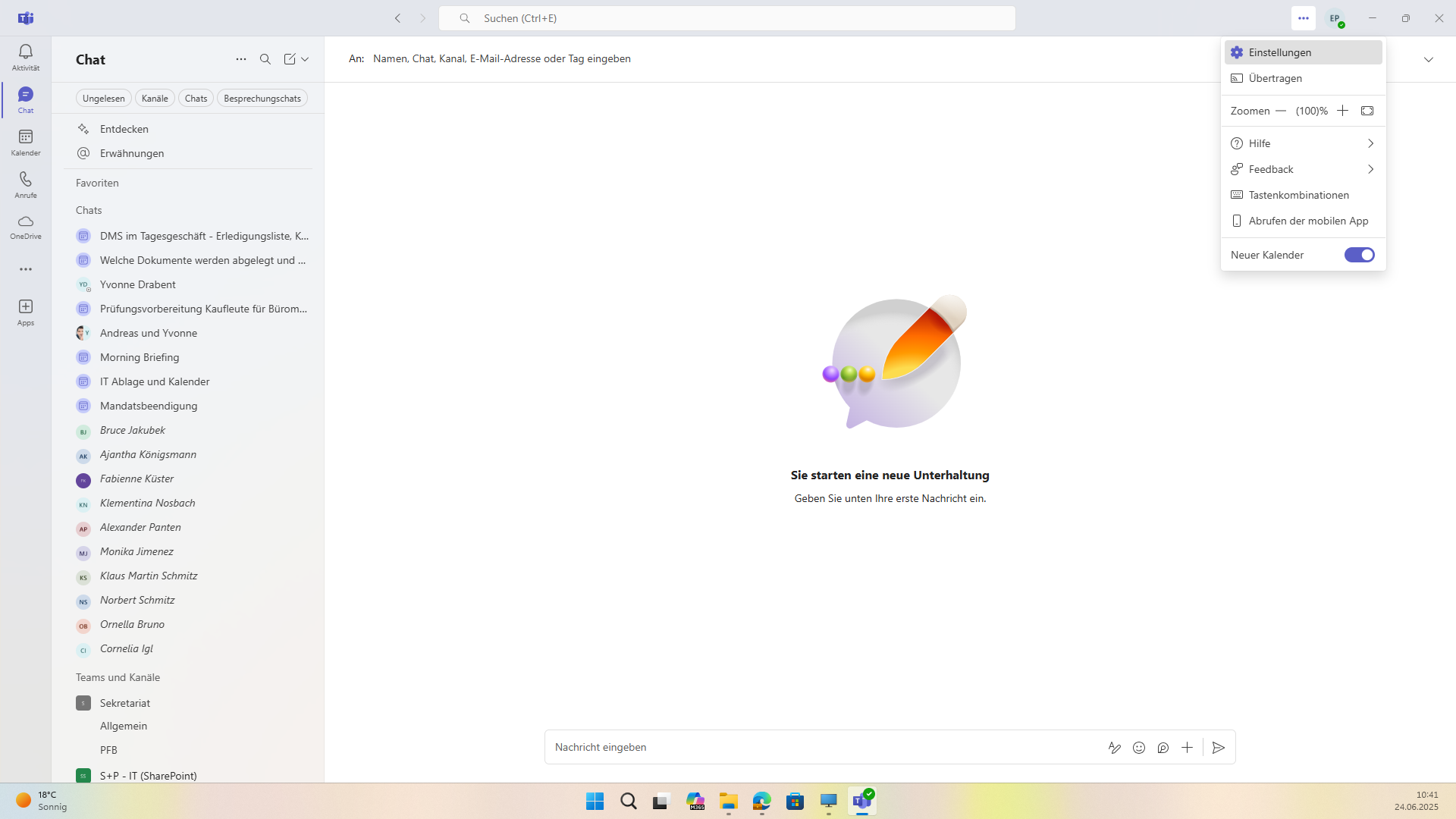Click the send message arrow icon
The image size is (1456, 819).
[1218, 748]
